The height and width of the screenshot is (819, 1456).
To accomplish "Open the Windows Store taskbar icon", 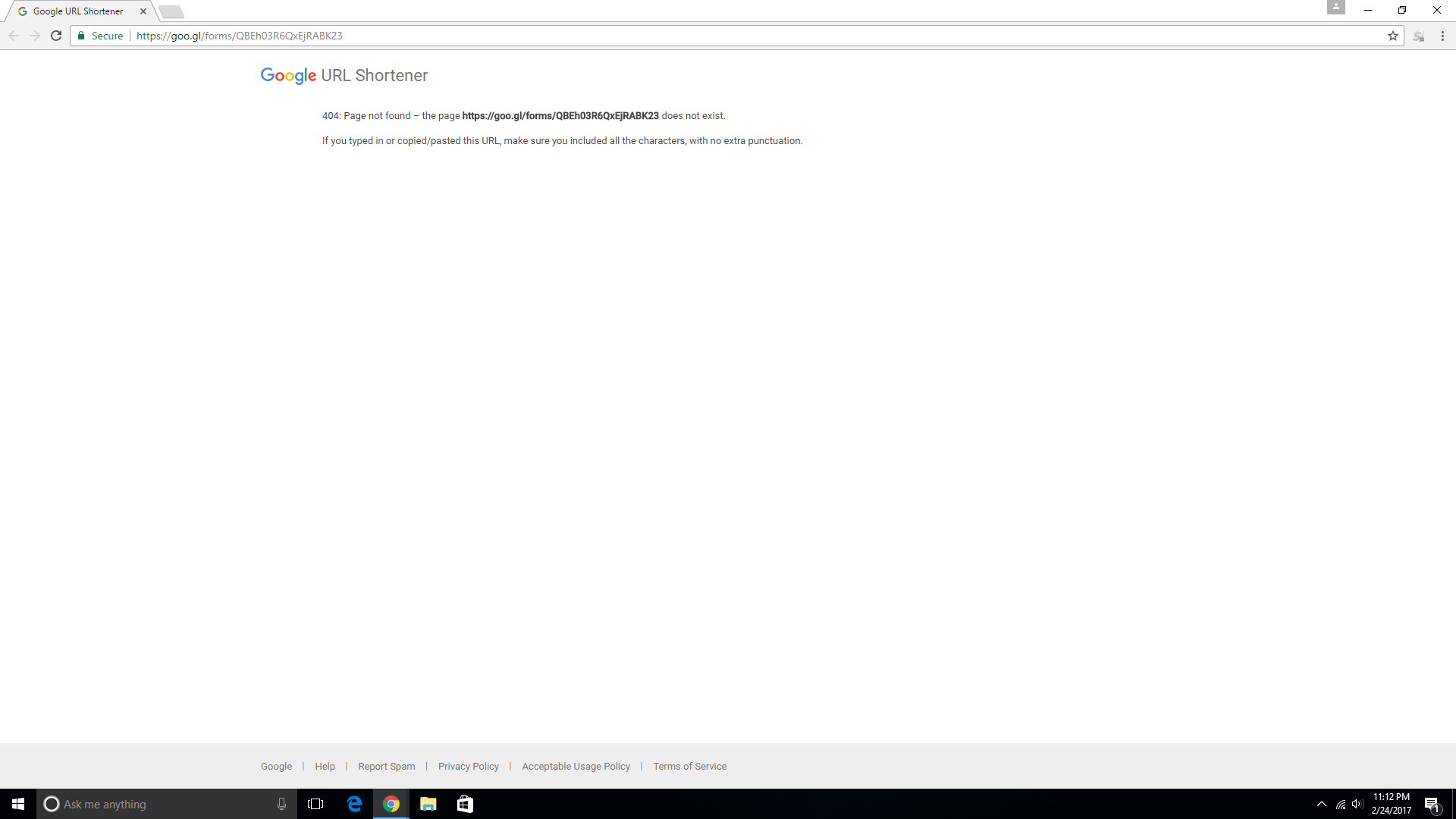I will coord(465,804).
